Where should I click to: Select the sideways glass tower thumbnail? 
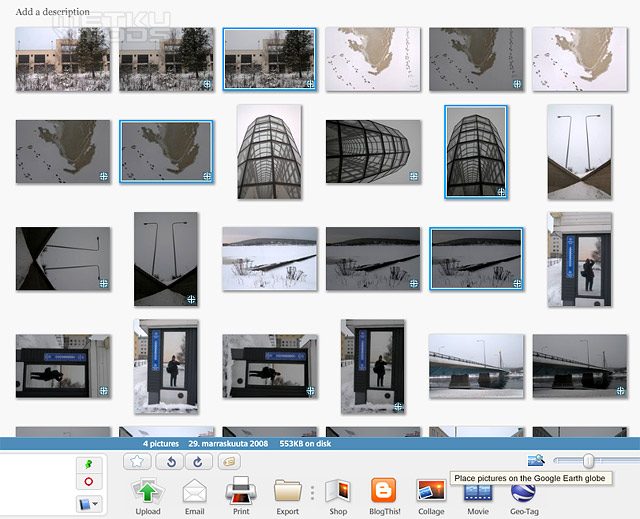(x=373, y=151)
